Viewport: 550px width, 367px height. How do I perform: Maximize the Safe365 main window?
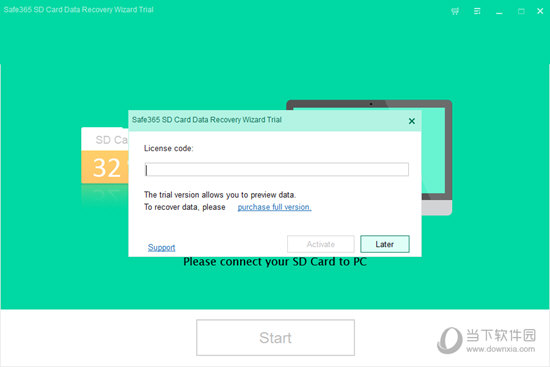(521, 11)
